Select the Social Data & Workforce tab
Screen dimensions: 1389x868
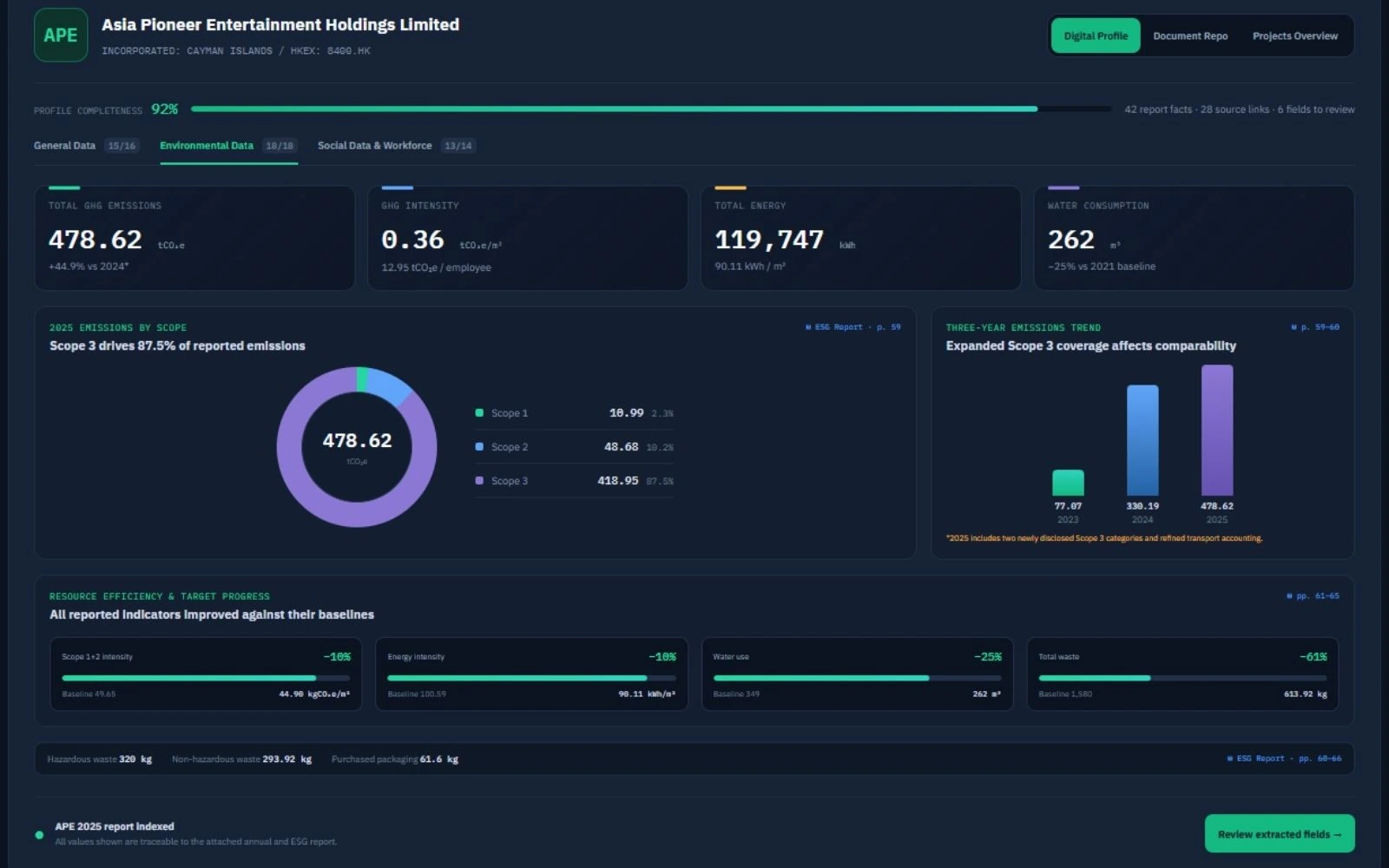click(x=396, y=146)
